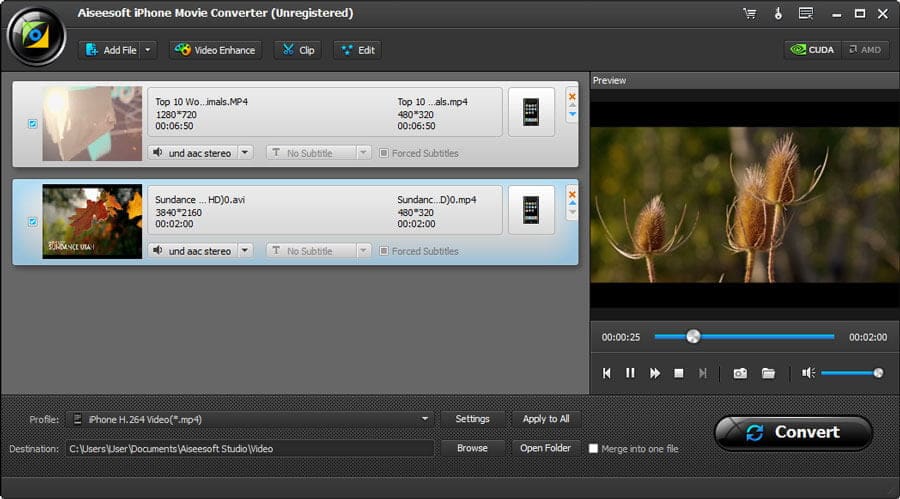Open the Clip tool

point(298,50)
